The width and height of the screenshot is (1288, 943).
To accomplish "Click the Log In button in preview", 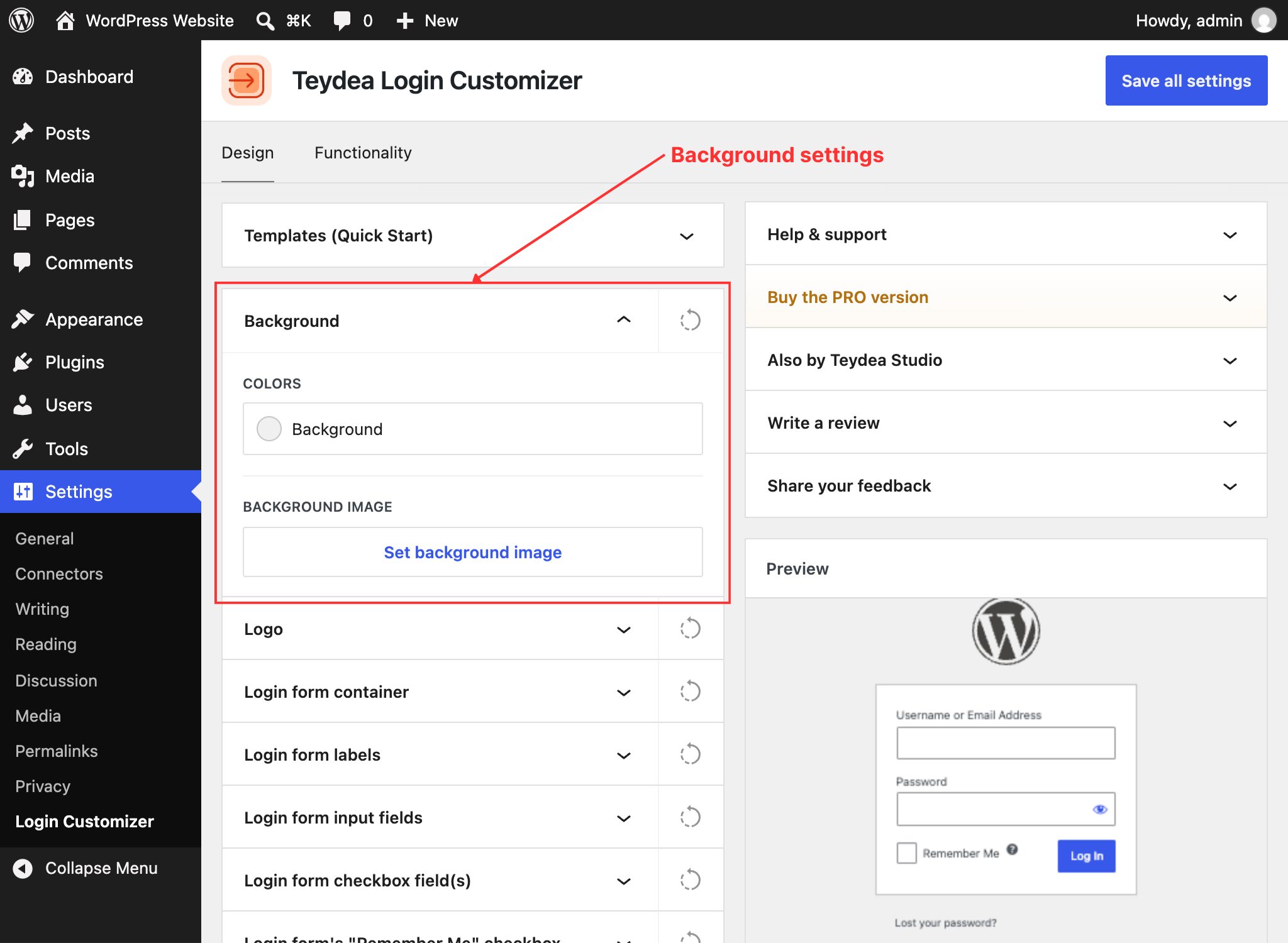I will tap(1086, 856).
